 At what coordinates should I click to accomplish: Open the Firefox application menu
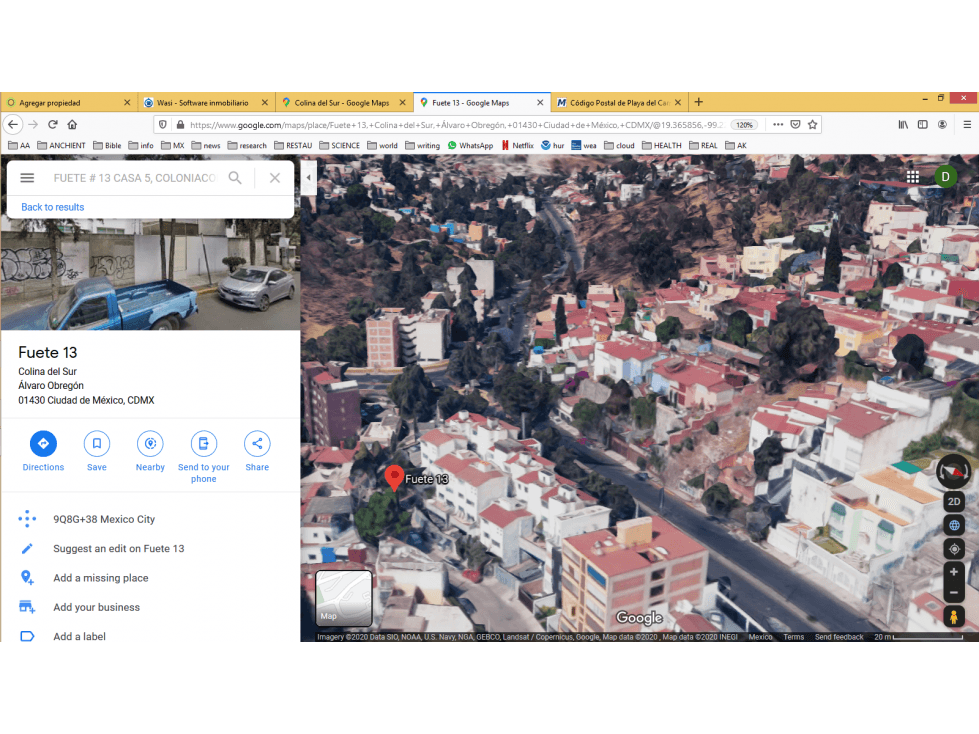point(967,124)
